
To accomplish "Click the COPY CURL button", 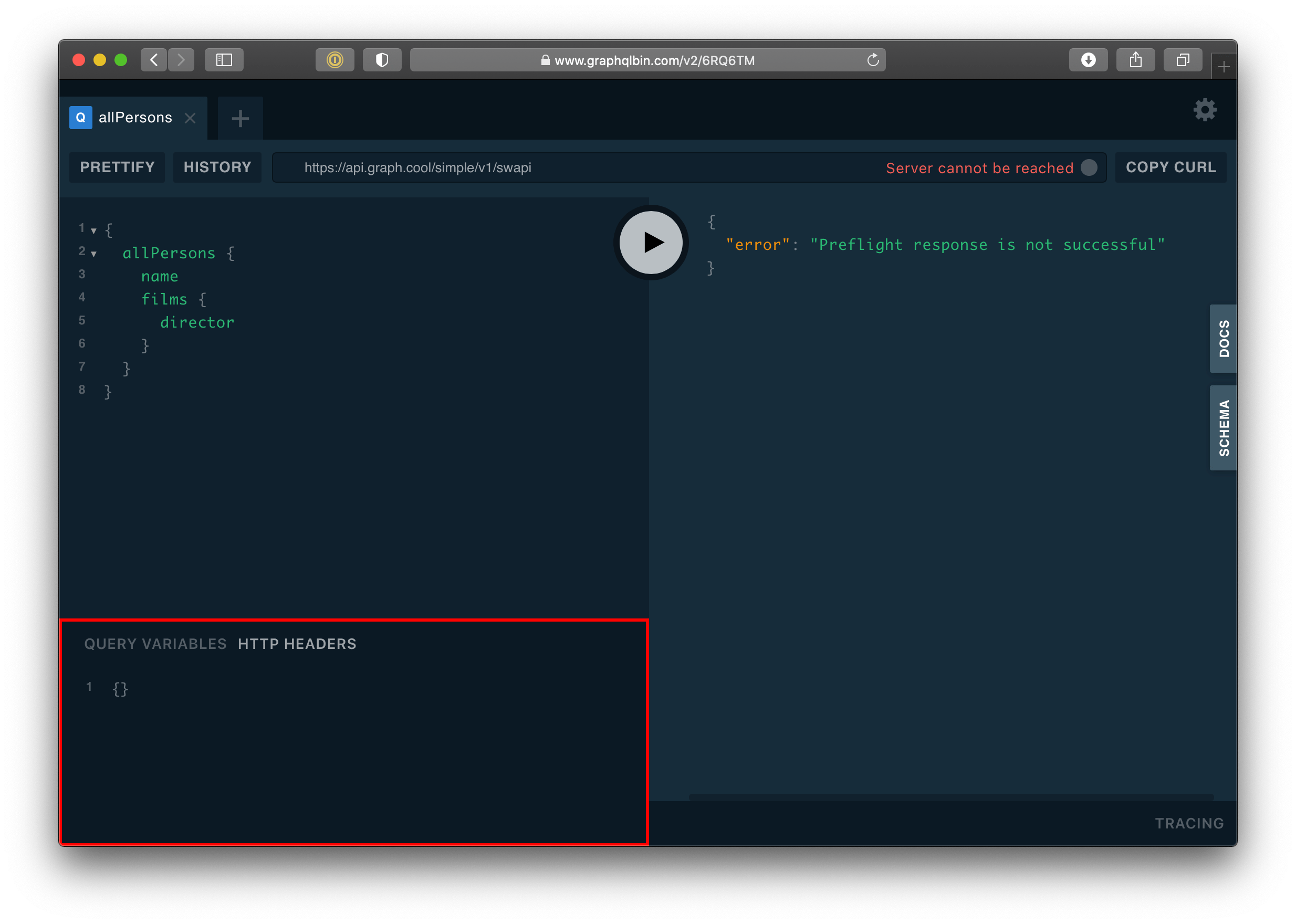I will (1170, 167).
